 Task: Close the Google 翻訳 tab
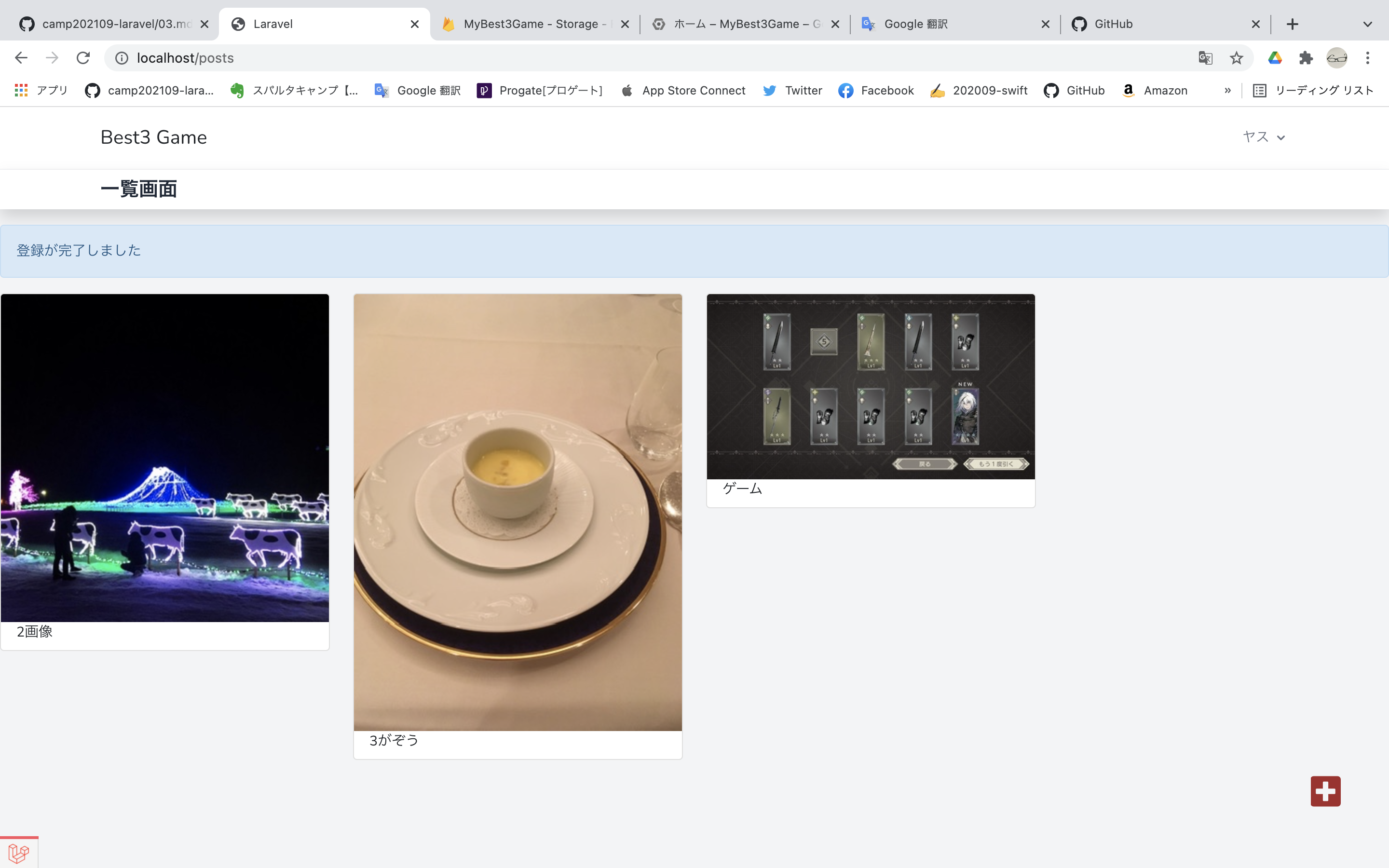pyautogui.click(x=1045, y=24)
